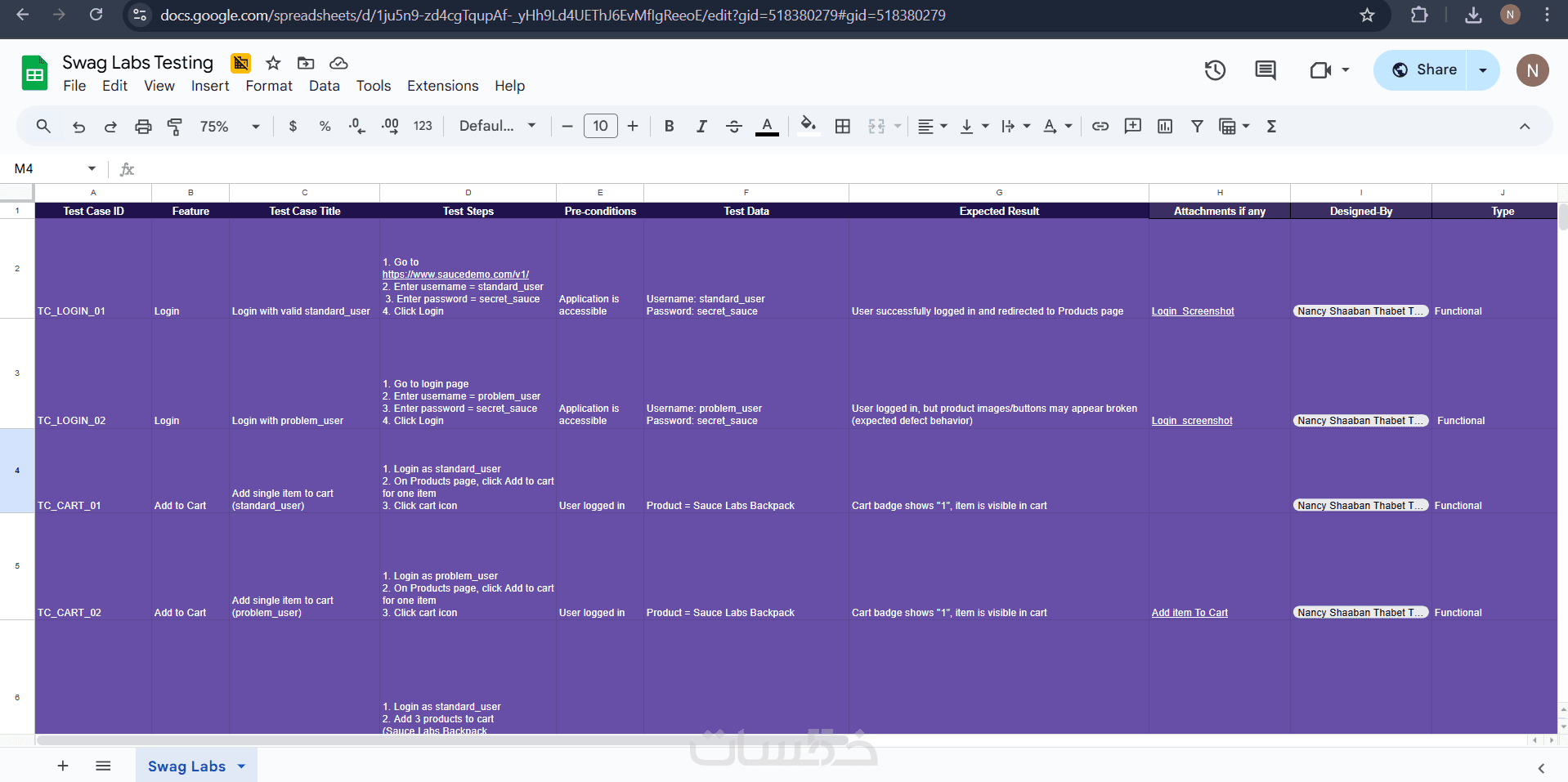Decrease decimal places

coord(357,126)
